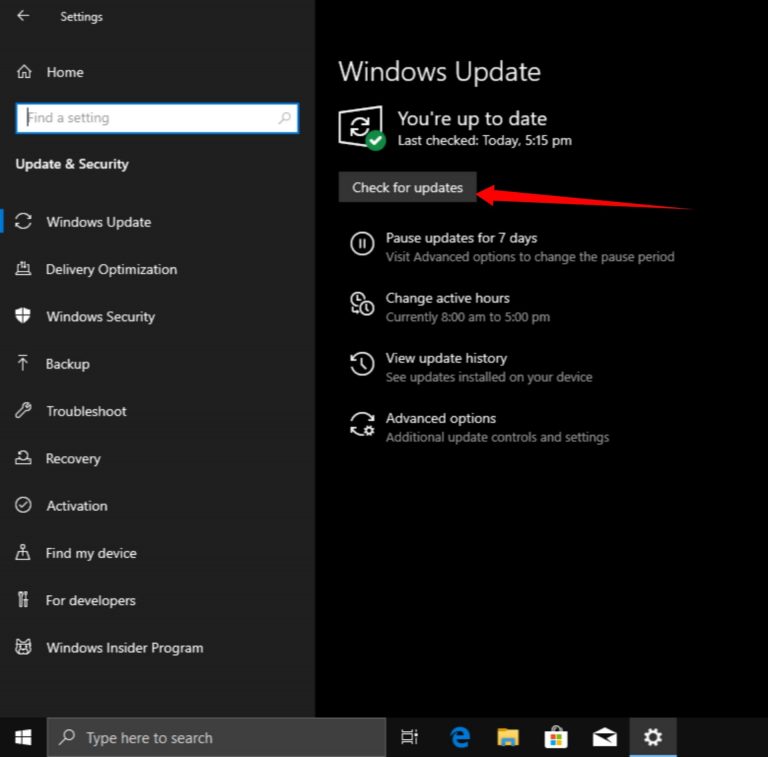Image resolution: width=768 pixels, height=757 pixels.
Task: Click the Check for updates button
Action: [x=407, y=187]
